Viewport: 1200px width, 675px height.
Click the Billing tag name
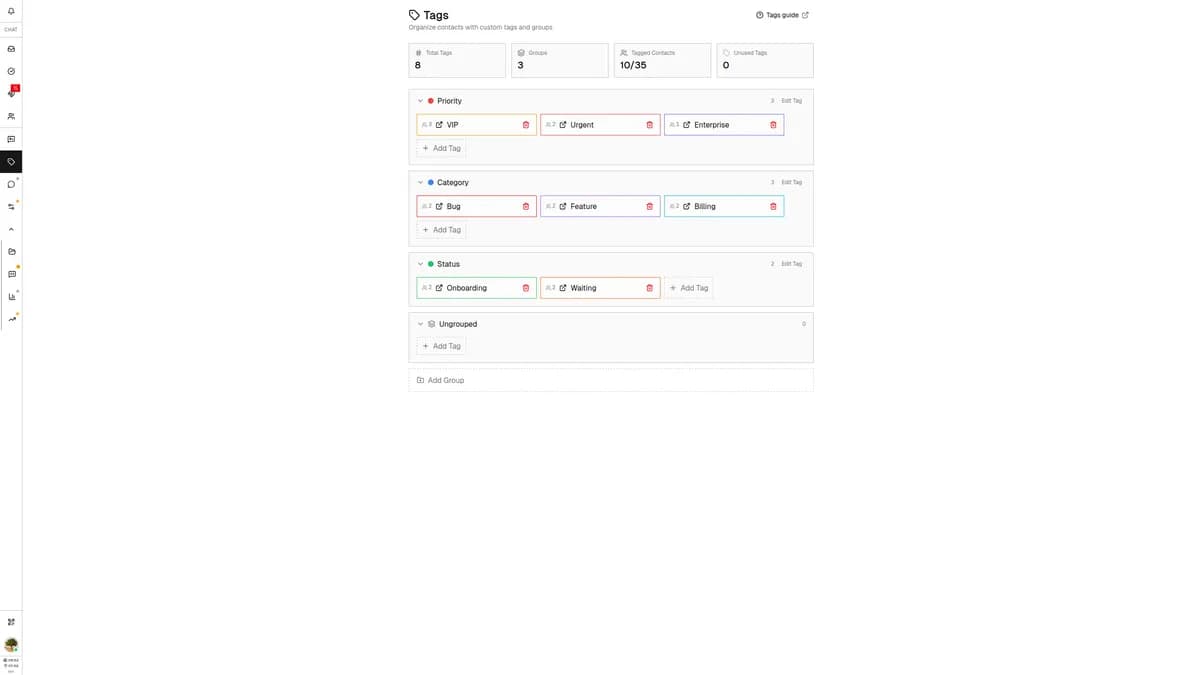(705, 206)
